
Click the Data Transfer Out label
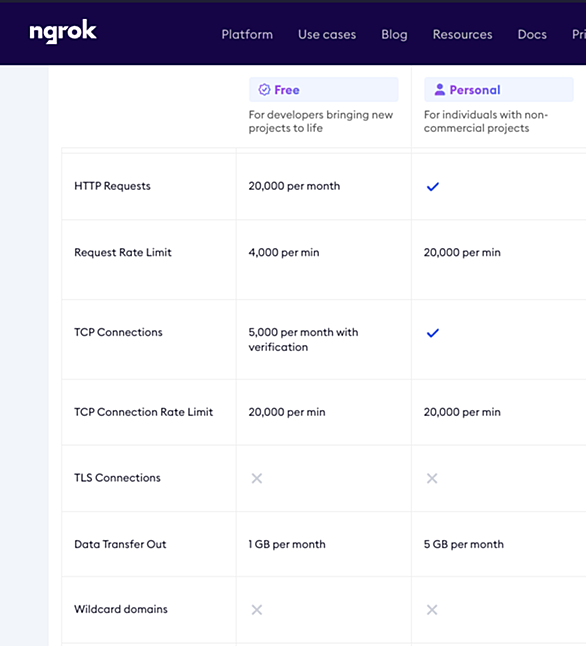[x=120, y=544]
